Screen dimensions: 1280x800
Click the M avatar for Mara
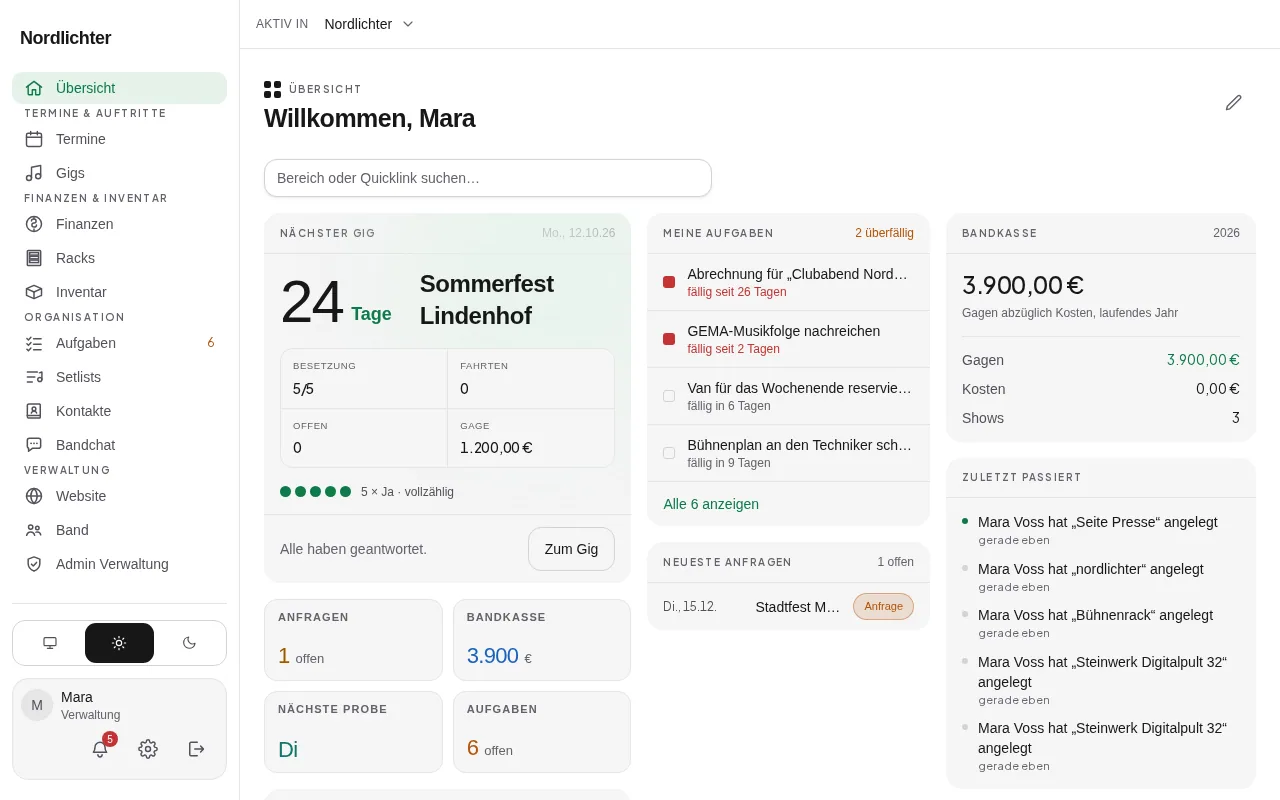pyautogui.click(x=37, y=705)
